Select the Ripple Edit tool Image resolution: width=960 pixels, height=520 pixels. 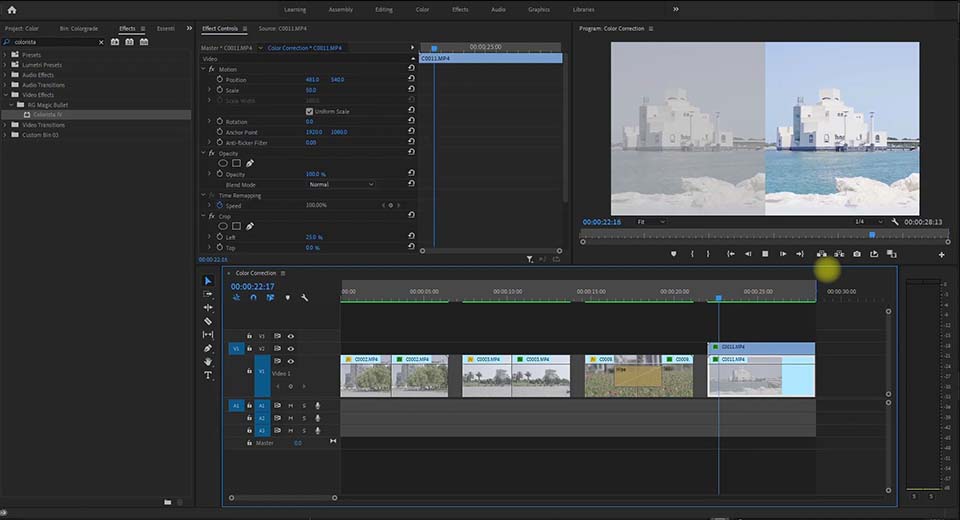coord(208,307)
